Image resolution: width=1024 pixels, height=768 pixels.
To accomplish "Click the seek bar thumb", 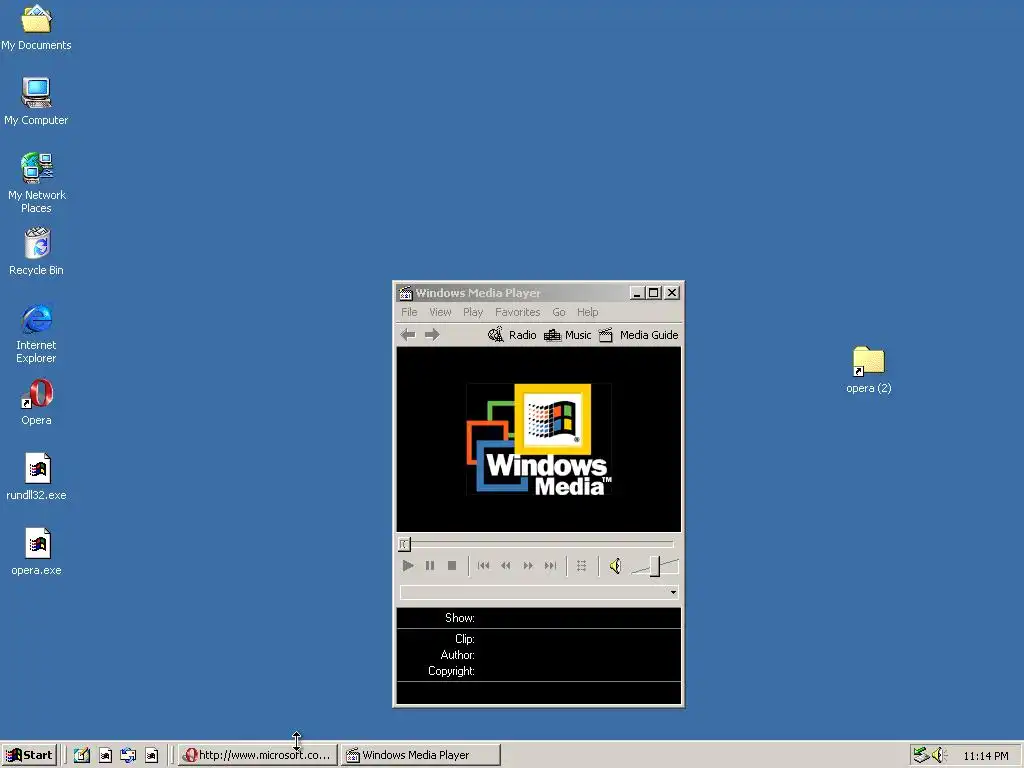I will coord(404,544).
